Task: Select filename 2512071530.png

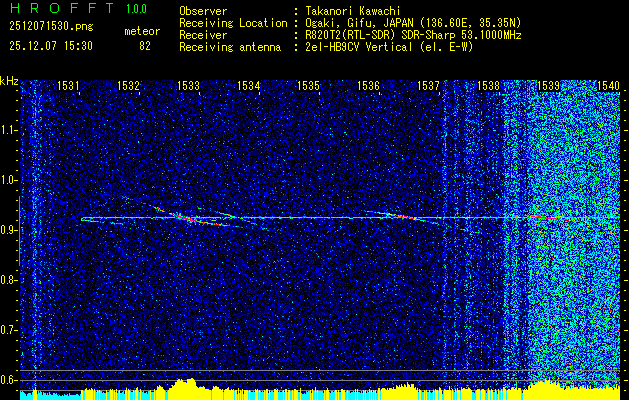Action: tap(51, 26)
